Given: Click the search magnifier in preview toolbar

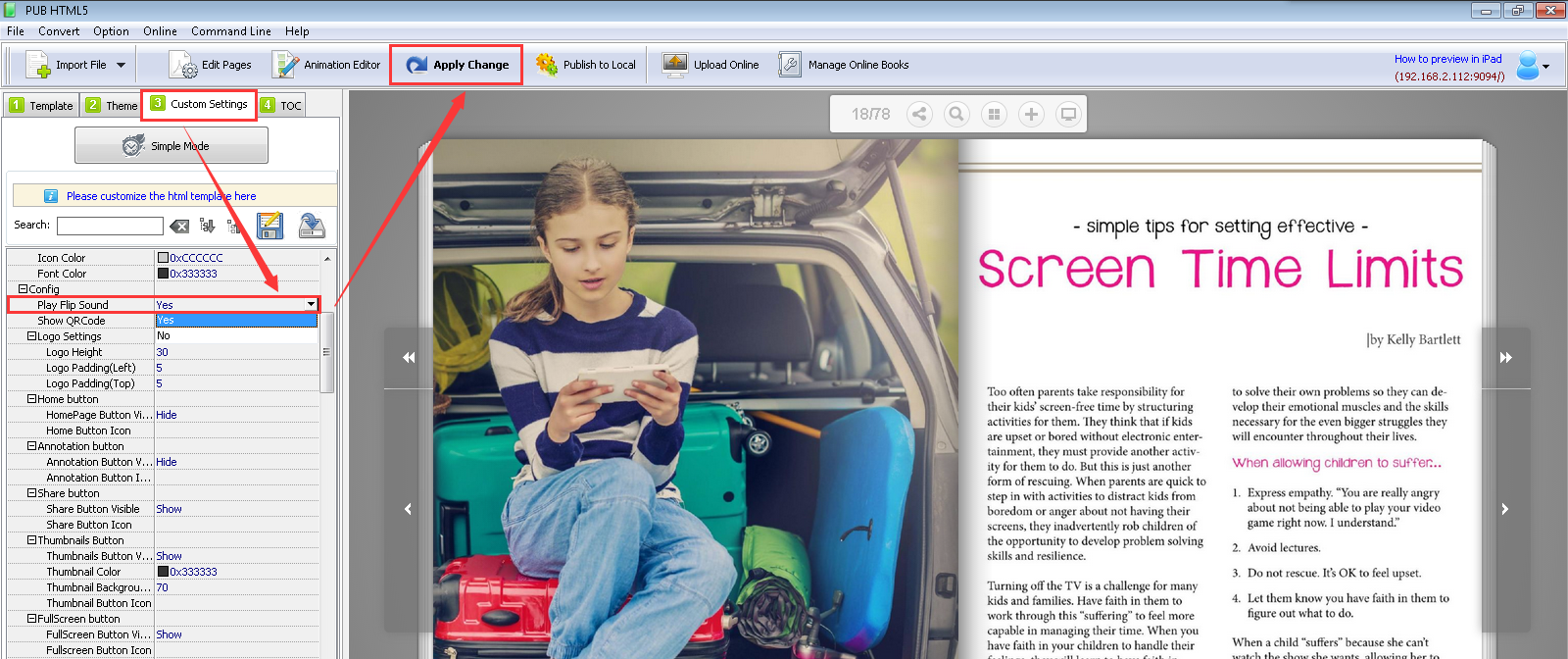Looking at the screenshot, I should pos(956,114).
